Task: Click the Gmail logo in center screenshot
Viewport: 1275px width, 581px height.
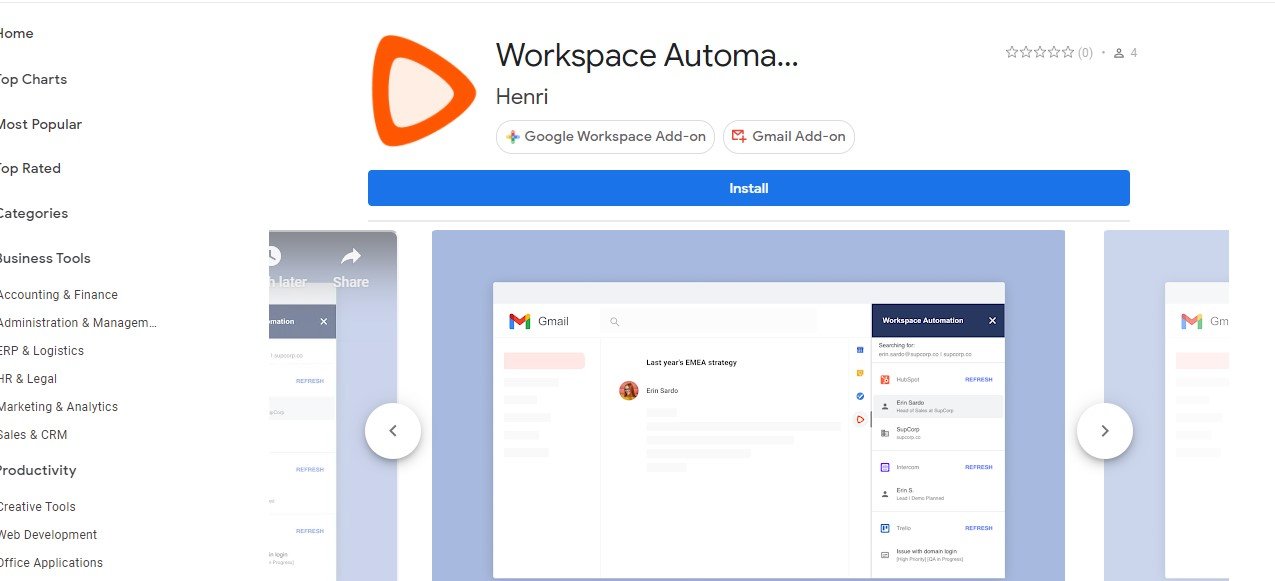Action: pos(519,321)
